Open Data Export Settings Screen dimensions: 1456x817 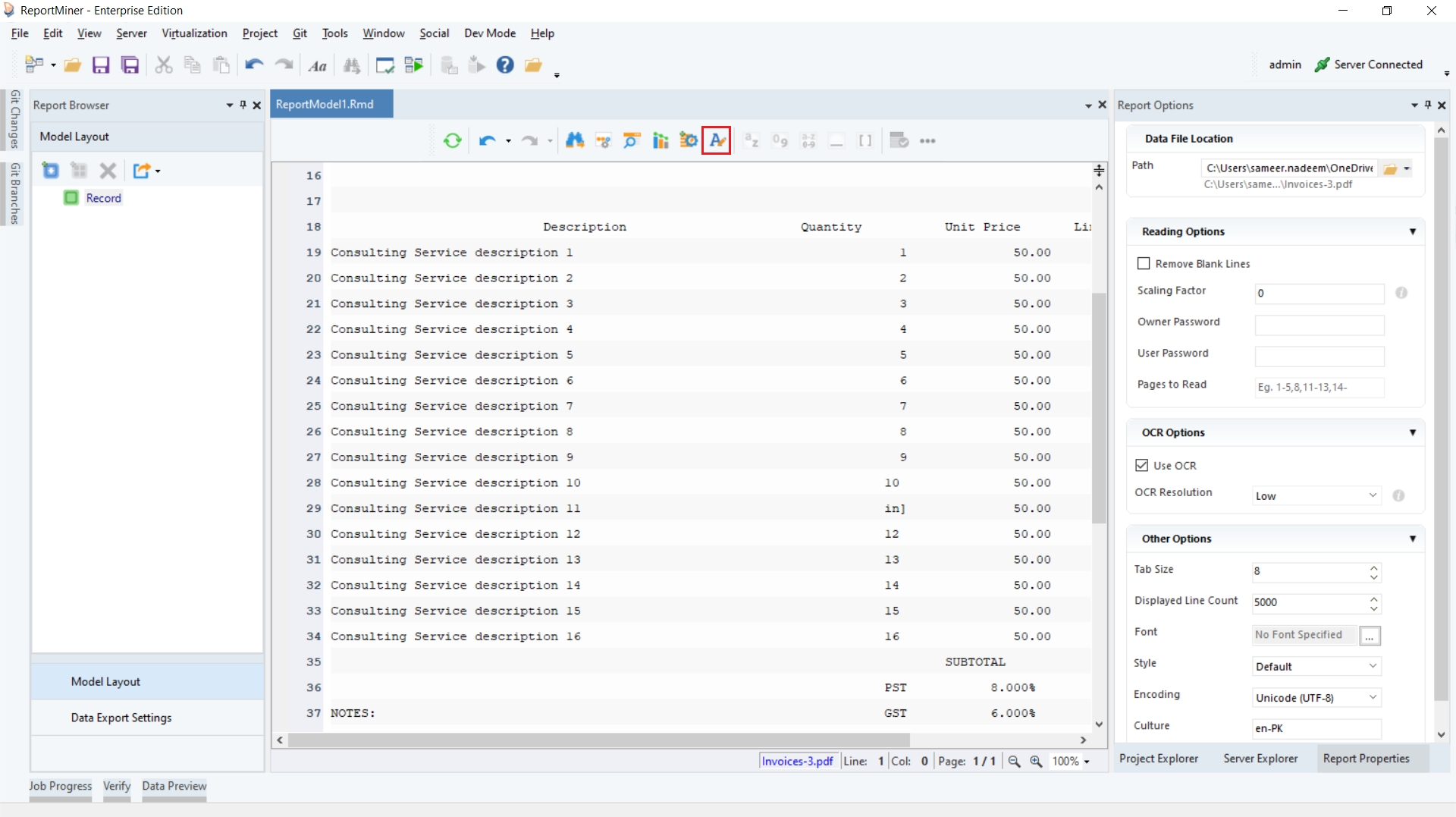[121, 718]
